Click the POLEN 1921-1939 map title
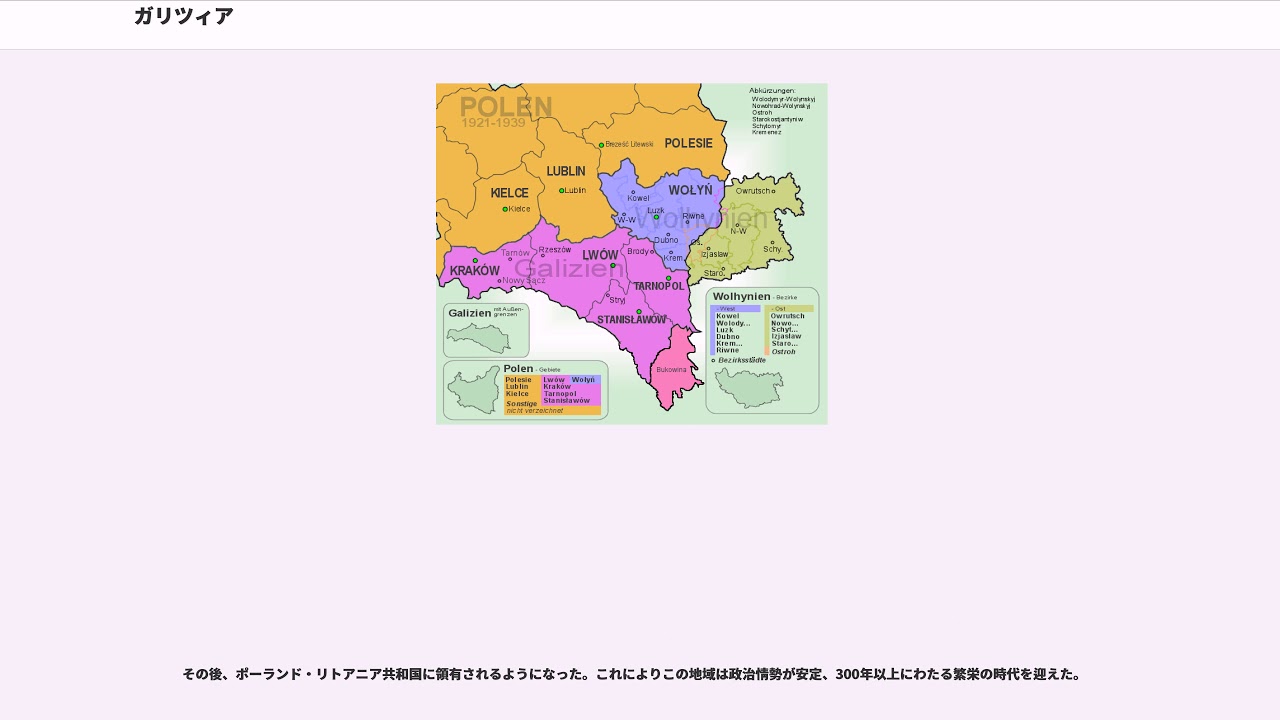 click(x=506, y=111)
